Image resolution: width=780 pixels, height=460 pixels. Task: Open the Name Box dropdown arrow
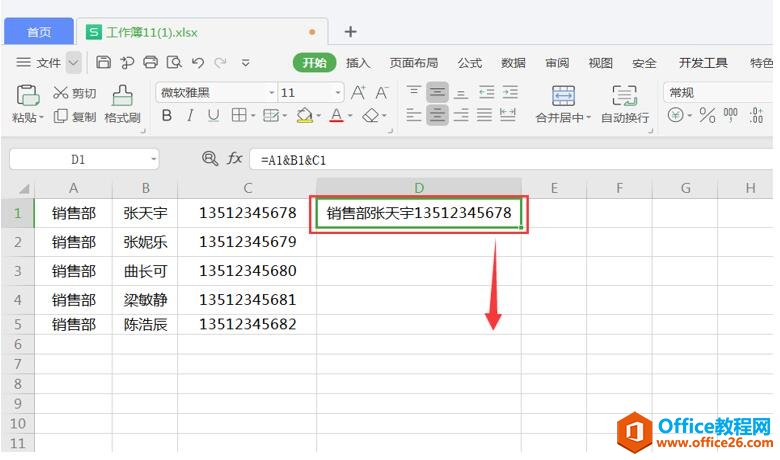154,160
